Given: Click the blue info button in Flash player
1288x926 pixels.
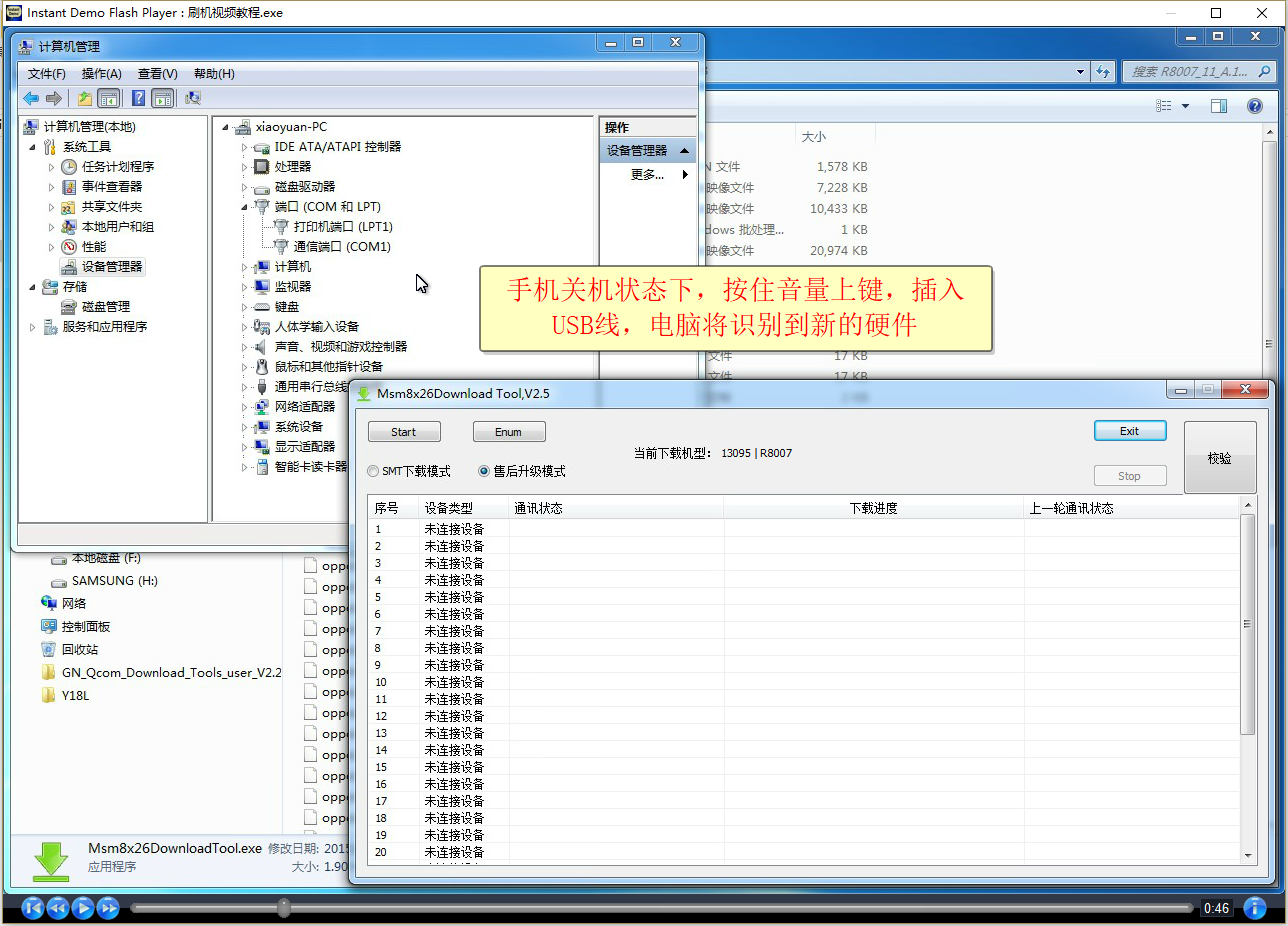Looking at the screenshot, I should [x=1255, y=908].
